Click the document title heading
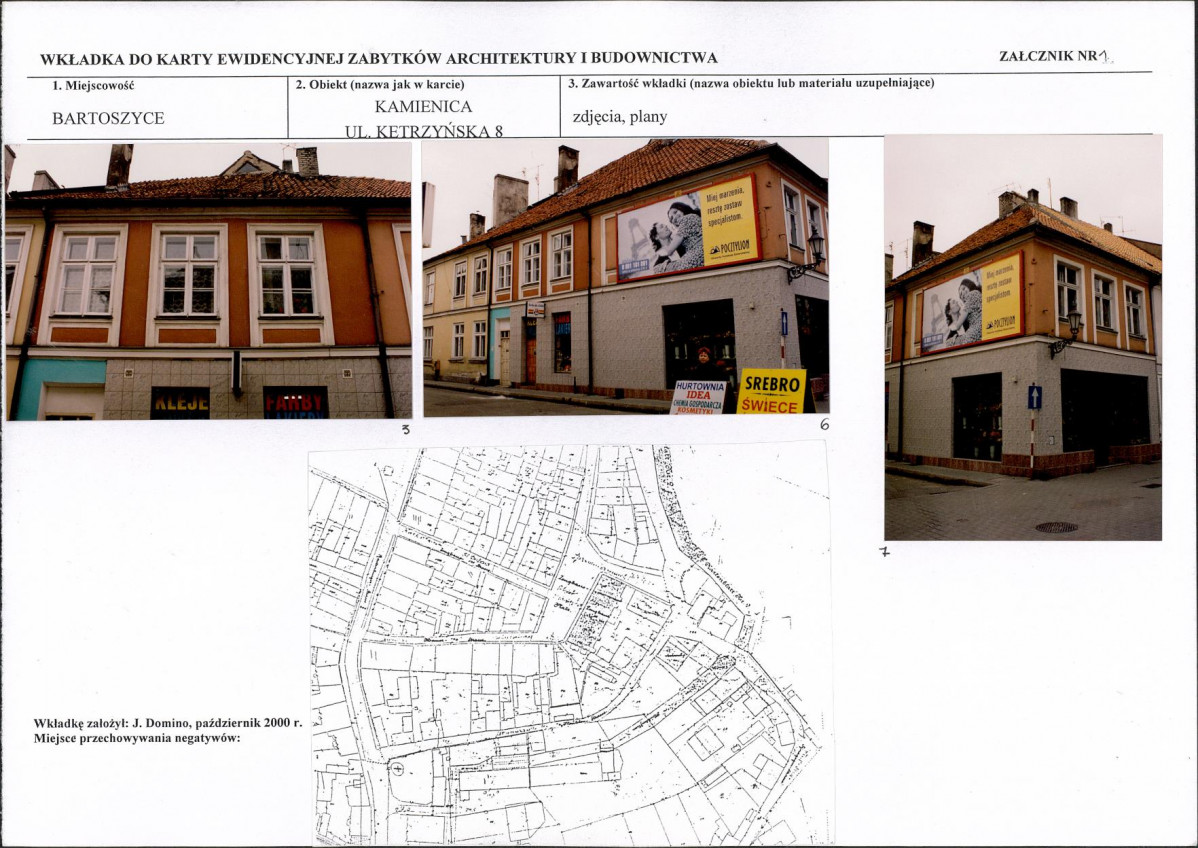 (379, 59)
